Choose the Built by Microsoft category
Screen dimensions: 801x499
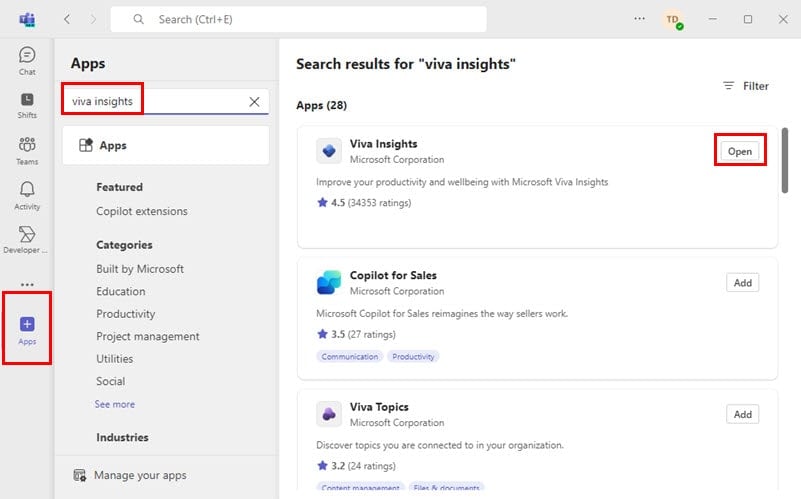(140, 269)
